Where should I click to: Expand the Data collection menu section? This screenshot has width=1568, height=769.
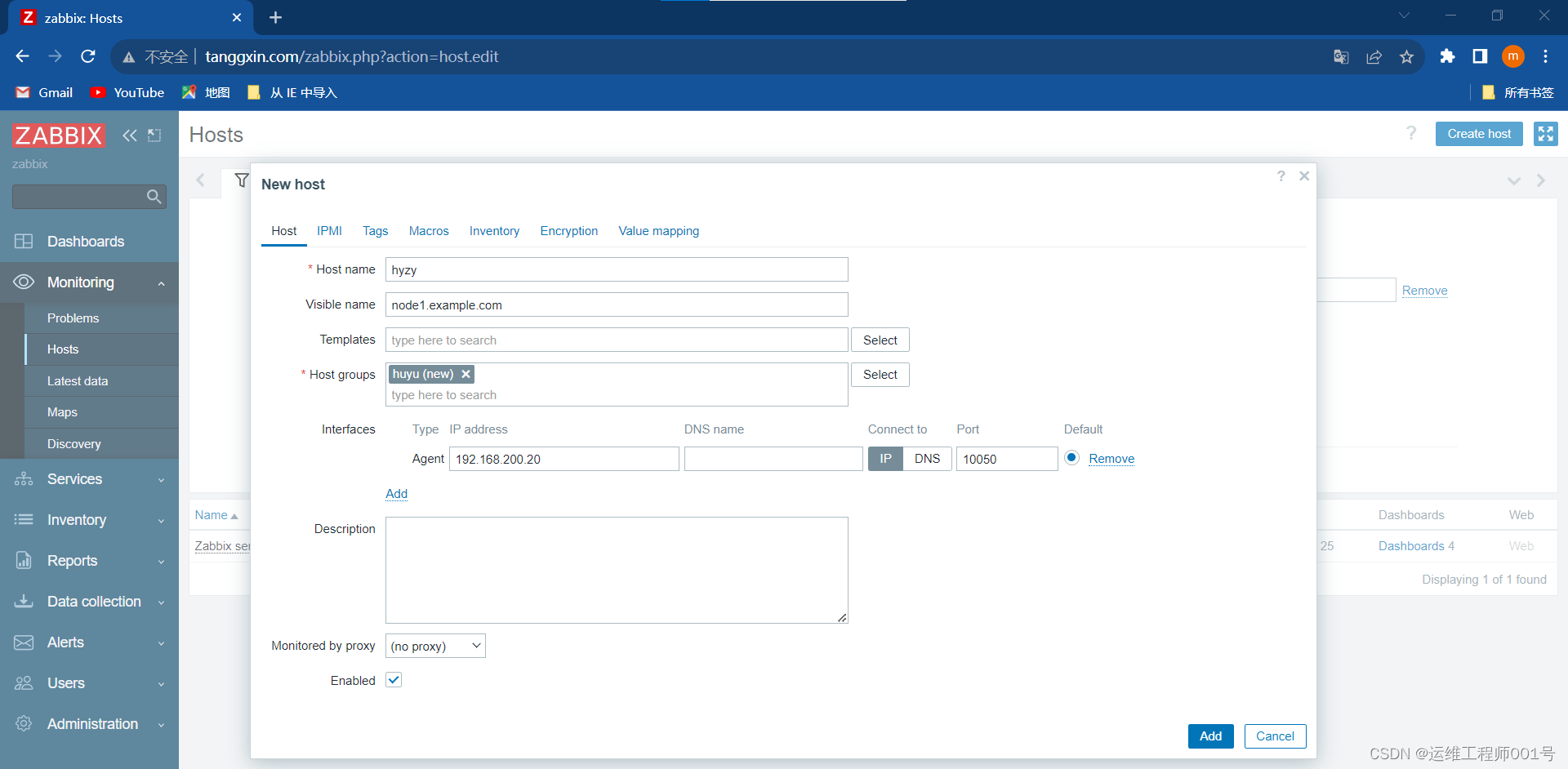pos(161,602)
